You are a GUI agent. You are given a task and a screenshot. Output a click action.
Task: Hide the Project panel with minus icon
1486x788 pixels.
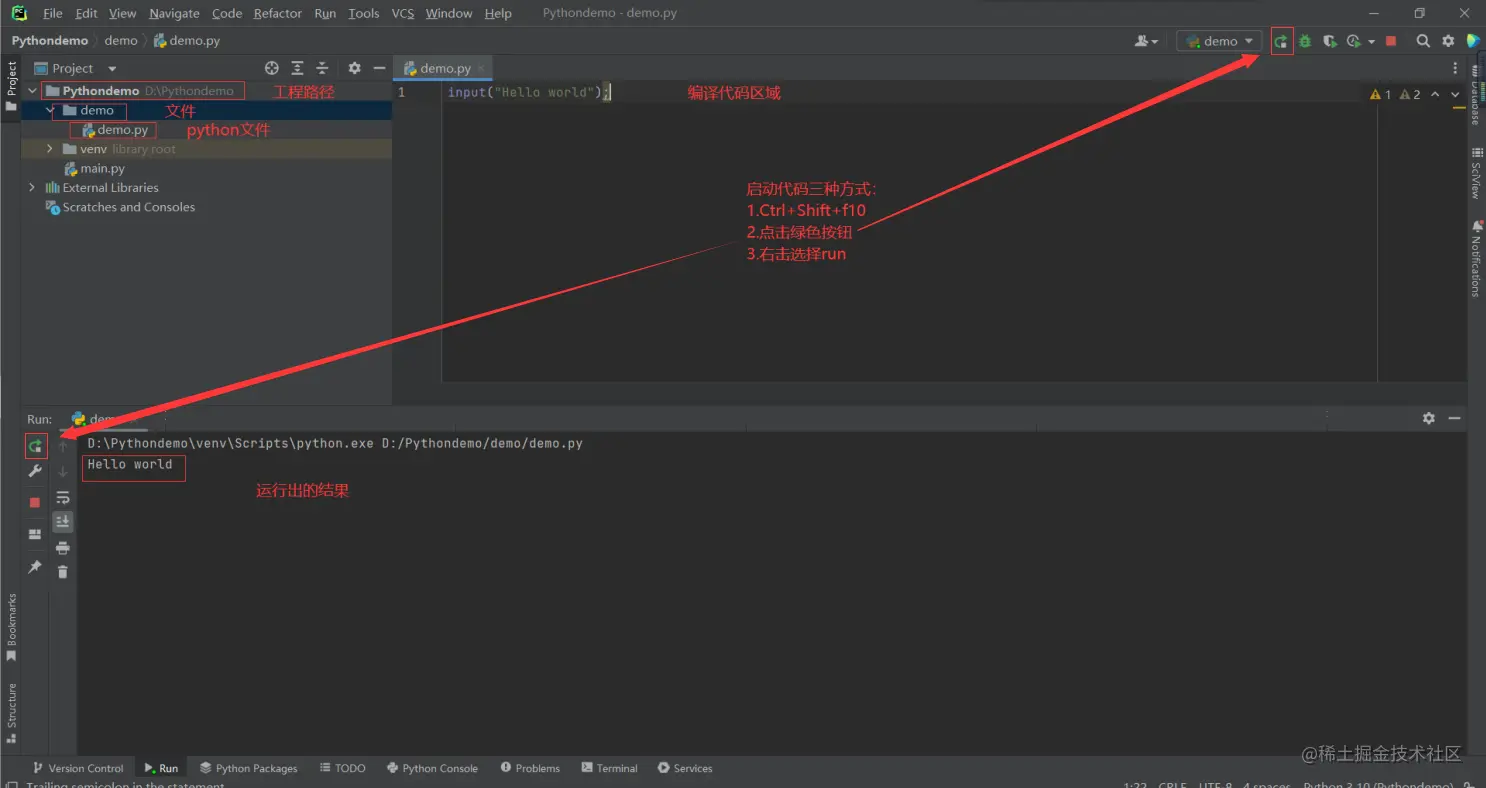[379, 68]
